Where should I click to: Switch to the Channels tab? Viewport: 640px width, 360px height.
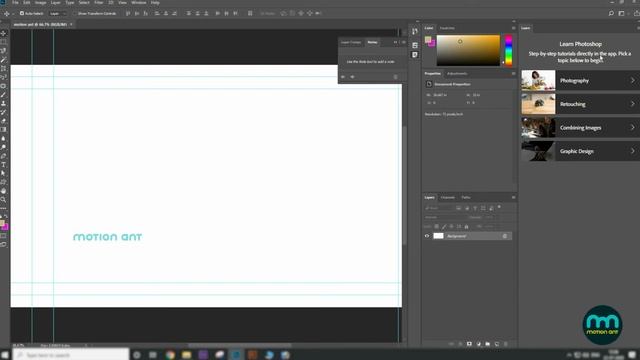coord(448,198)
